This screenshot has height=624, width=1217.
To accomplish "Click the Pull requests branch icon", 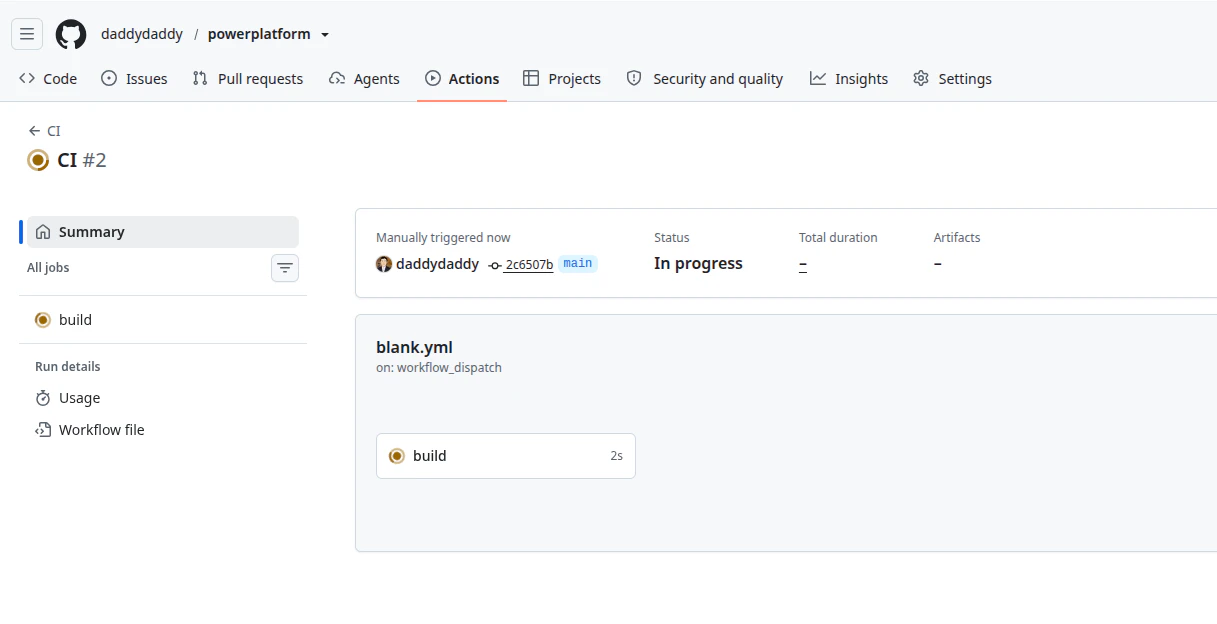I will [200, 78].
